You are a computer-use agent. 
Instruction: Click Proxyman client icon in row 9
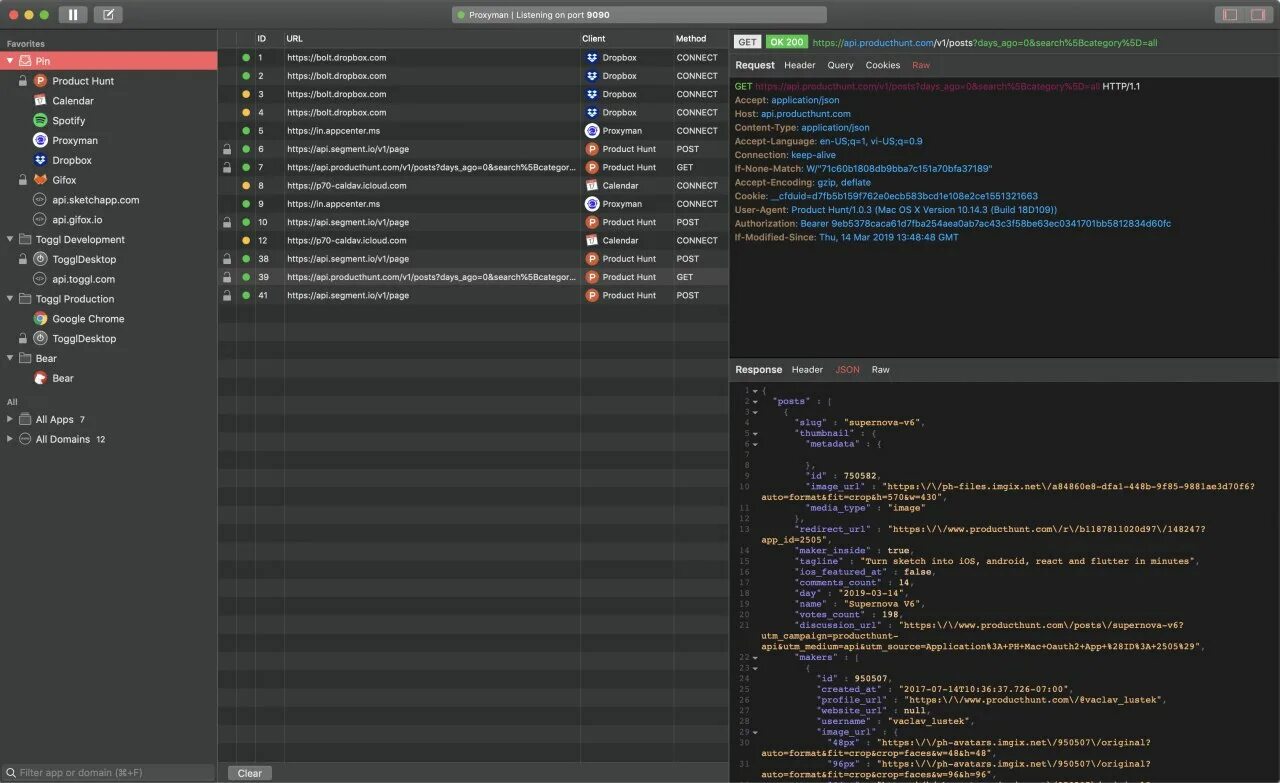click(x=592, y=204)
